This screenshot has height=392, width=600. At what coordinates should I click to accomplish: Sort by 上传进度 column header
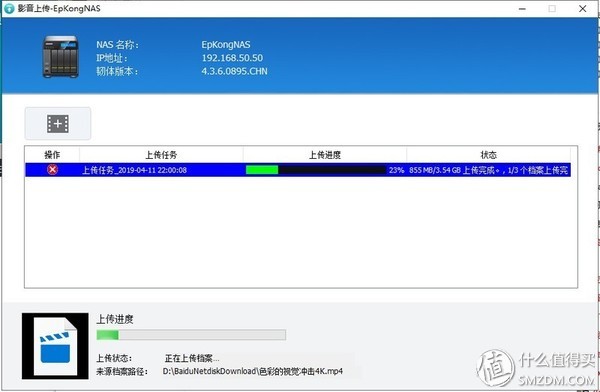click(x=325, y=155)
